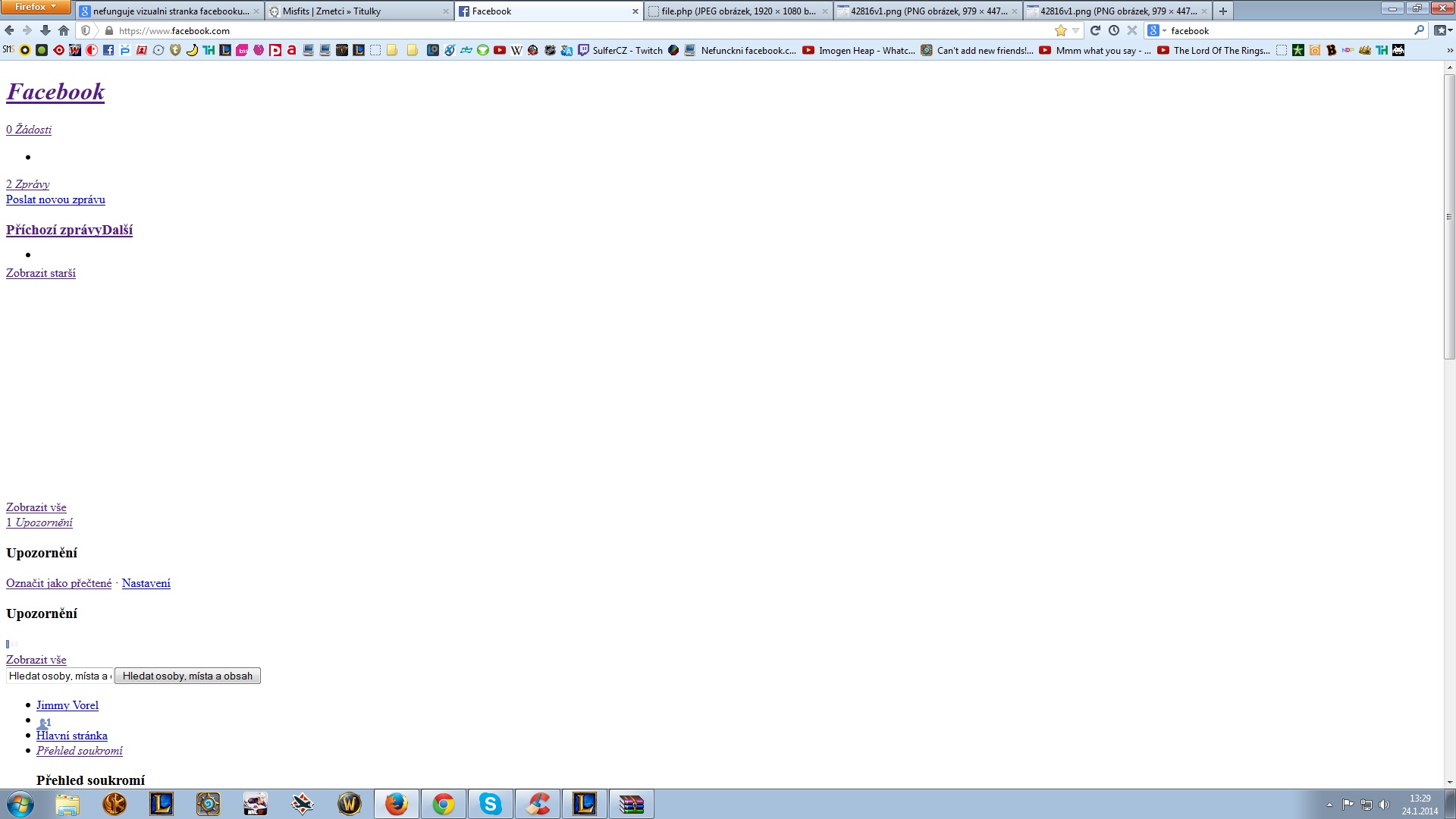Image resolution: width=1456 pixels, height=819 pixels.
Task: Close the Facebook tab
Action: (635, 11)
